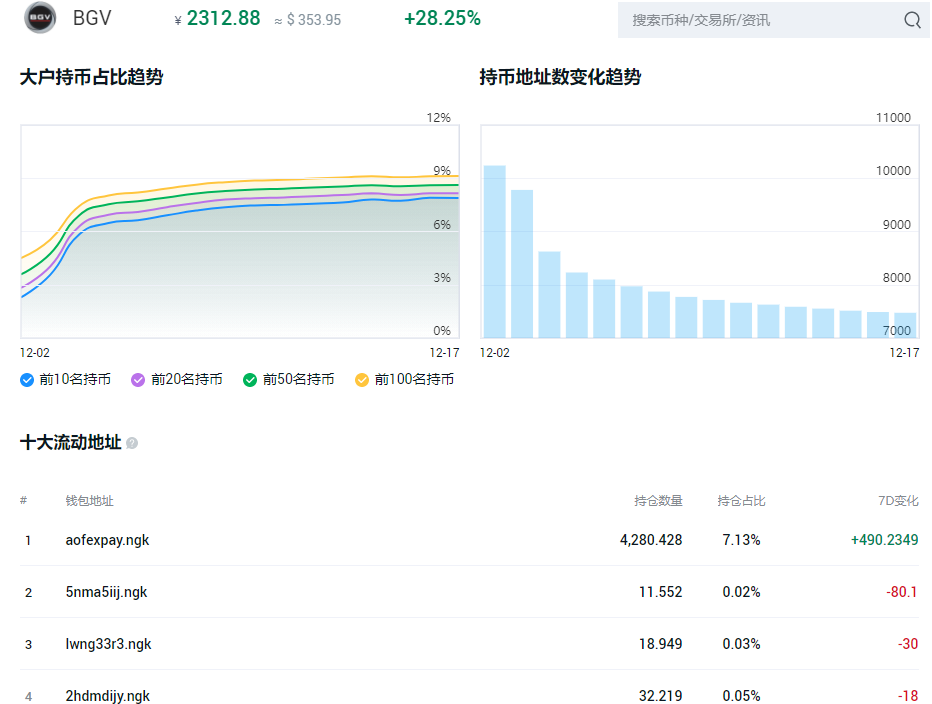Click the 持仓占比 column header
The width and height of the screenshot is (932, 704).
(x=741, y=501)
